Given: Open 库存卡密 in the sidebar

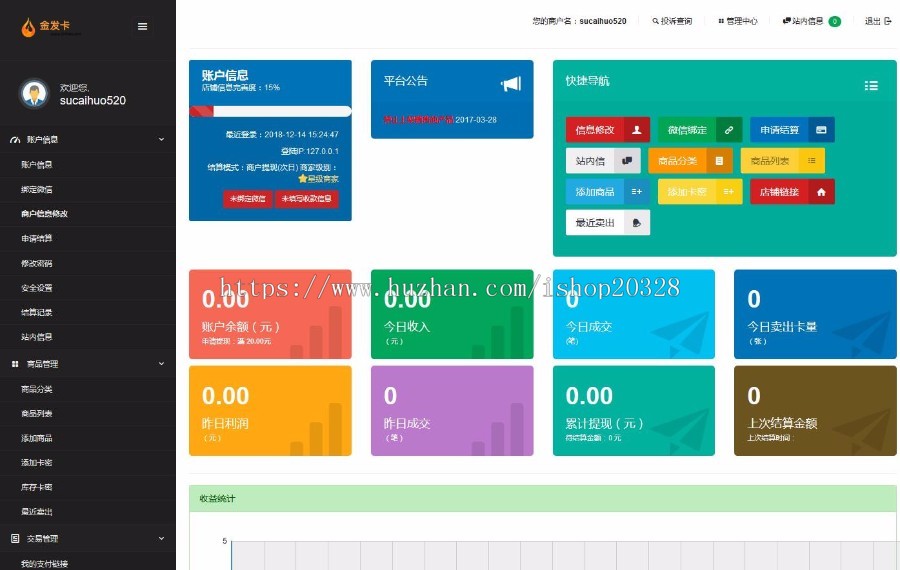Looking at the screenshot, I should pos(37,487).
